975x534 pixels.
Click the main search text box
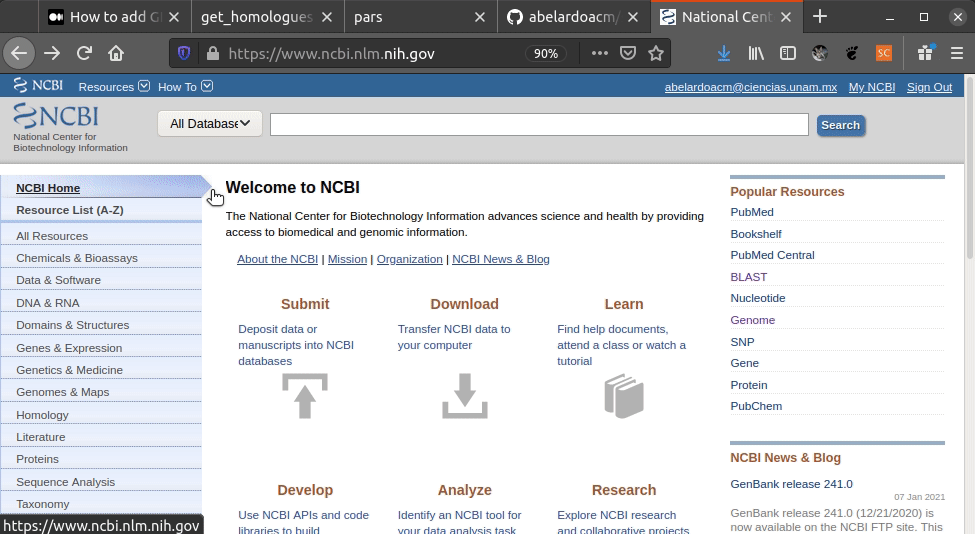tap(539, 124)
